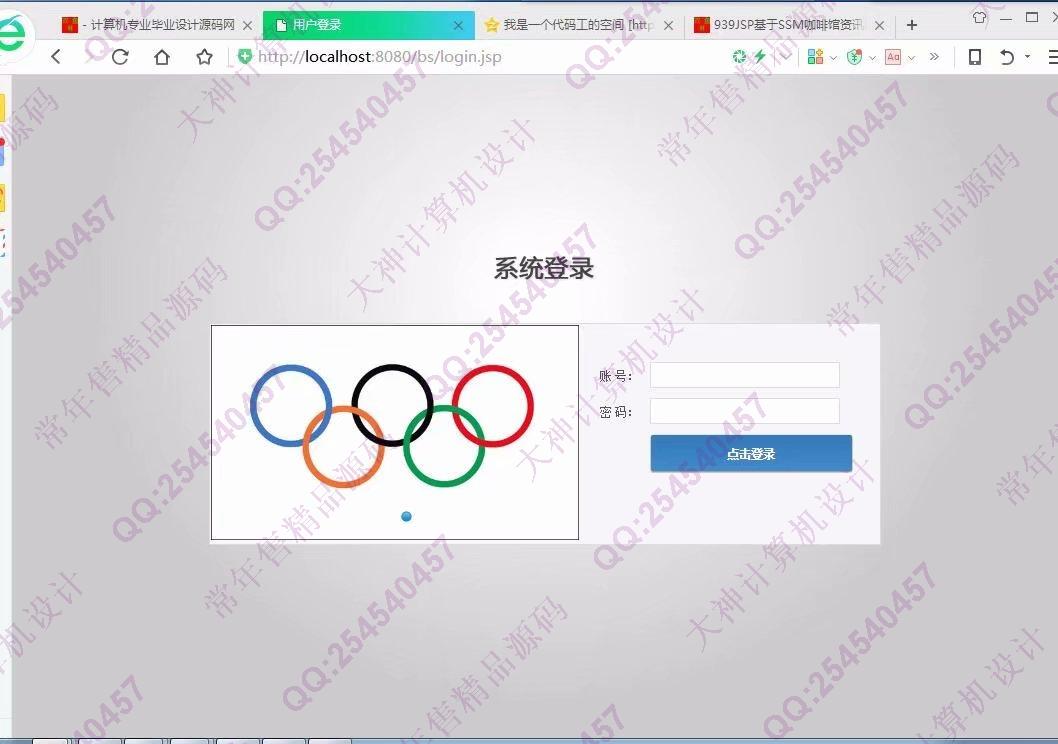Click the green security shield icon
Screen dimensions: 1058x744
click(x=245, y=57)
